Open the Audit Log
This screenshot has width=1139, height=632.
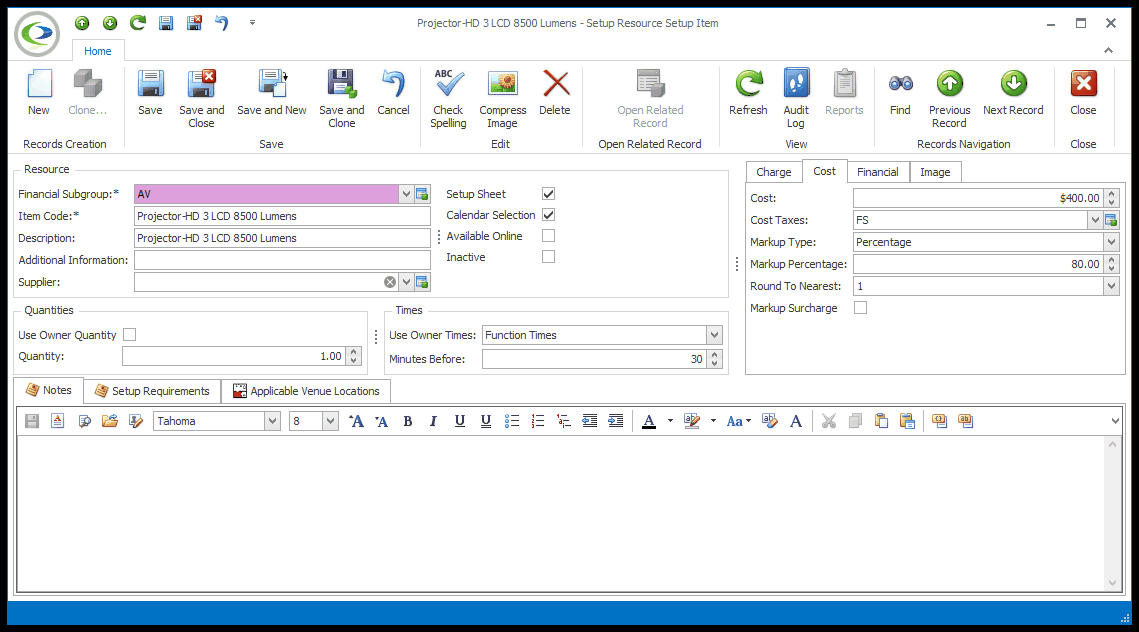click(x=796, y=99)
